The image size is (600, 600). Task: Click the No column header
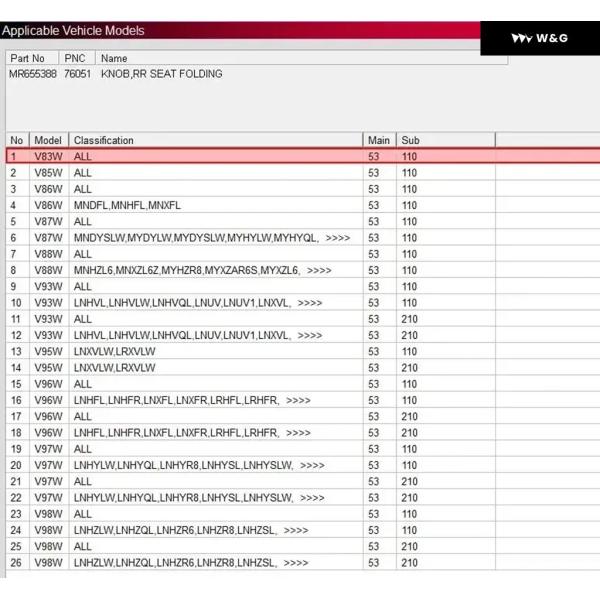[16, 140]
